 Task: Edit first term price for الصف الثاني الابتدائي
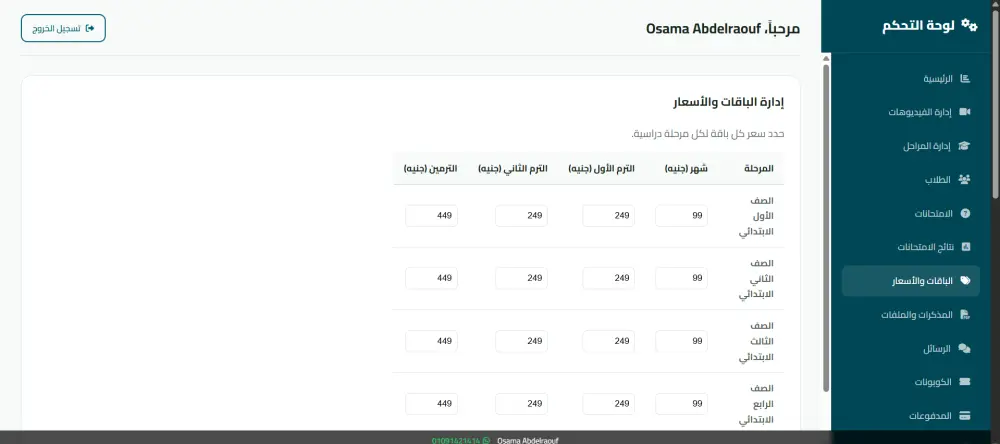(608, 278)
